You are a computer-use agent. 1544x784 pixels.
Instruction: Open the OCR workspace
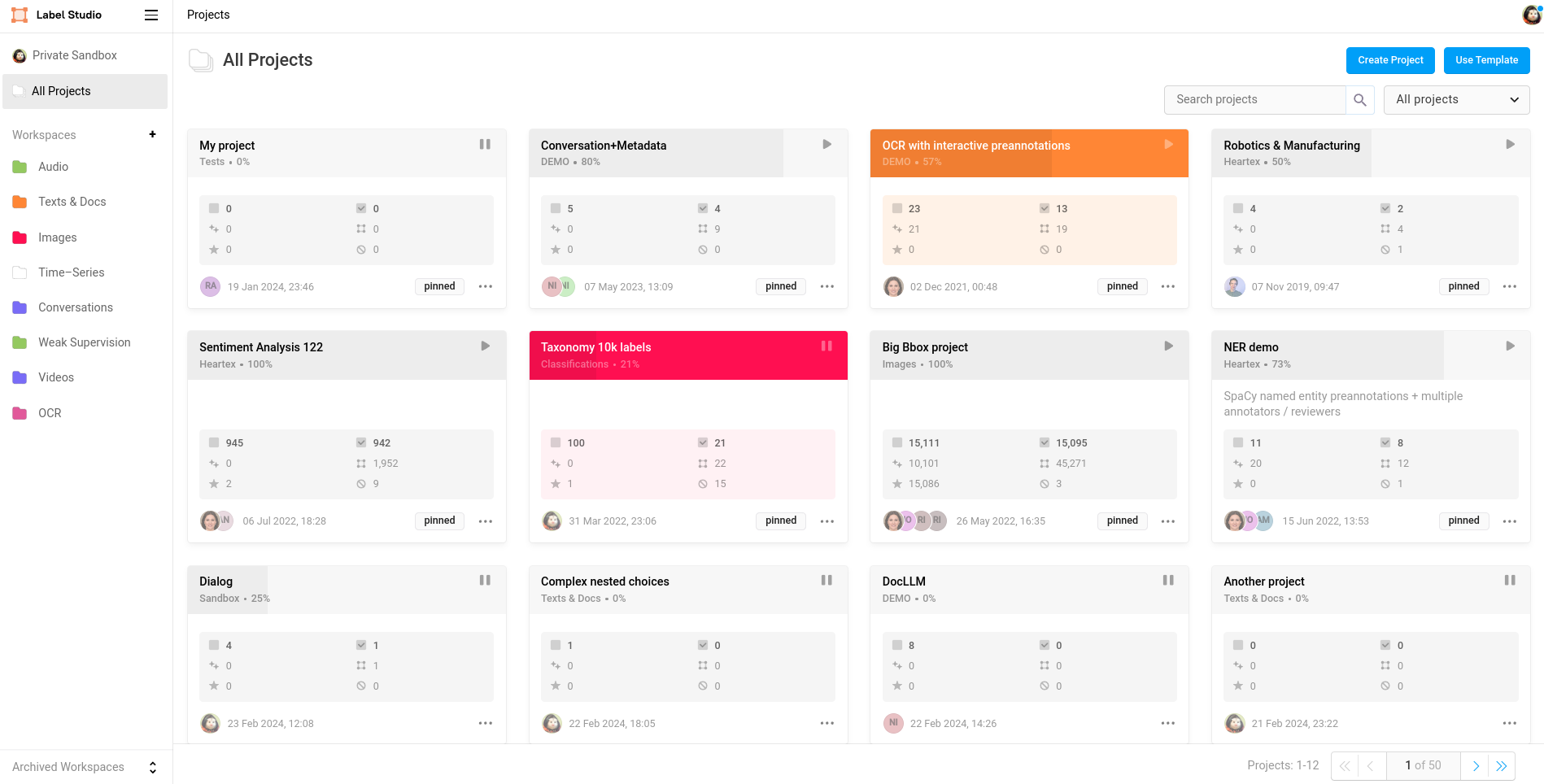pos(50,413)
